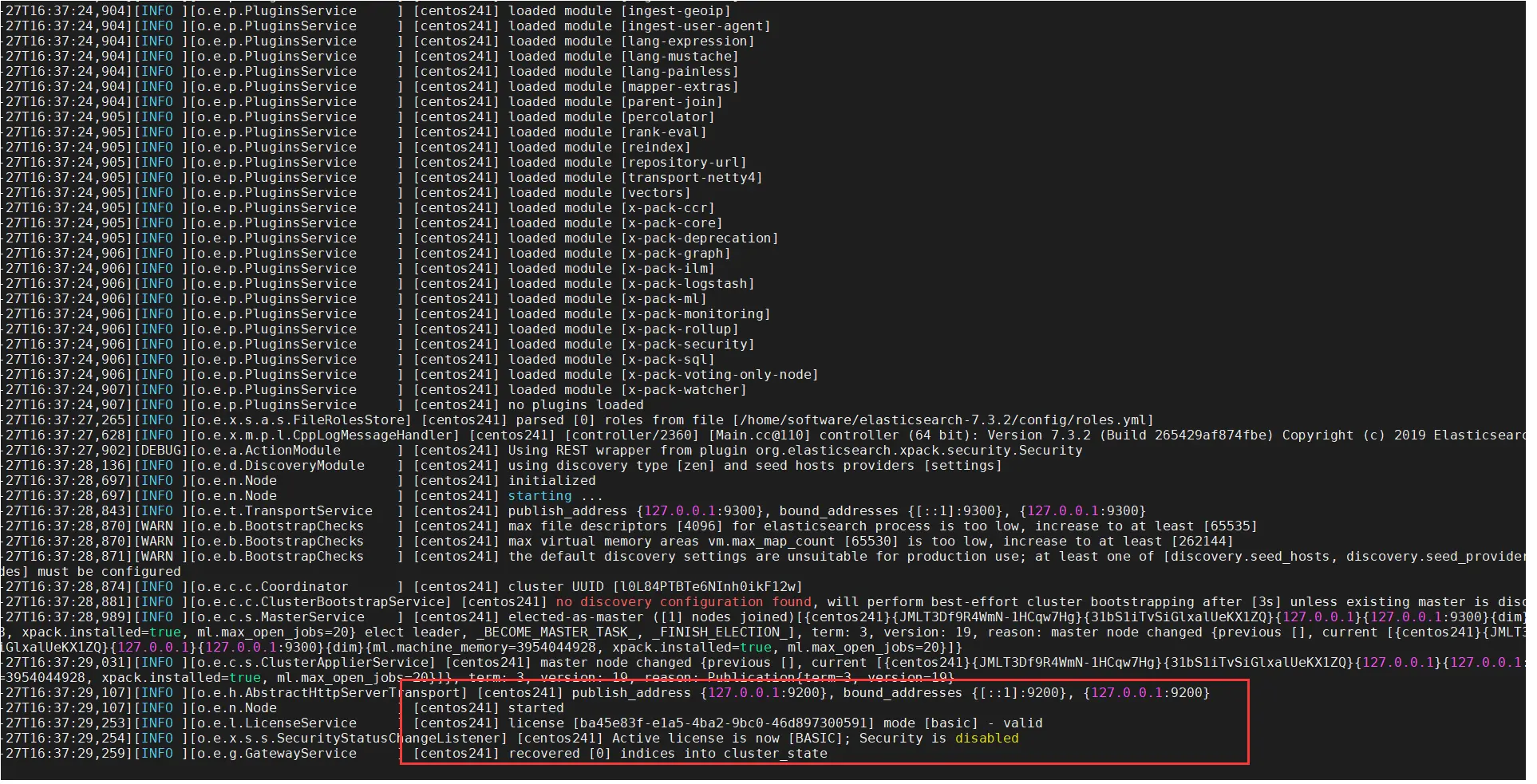Click the o.e.c.s.MasterService logger name
1537x784 pixels.
(x=281, y=617)
